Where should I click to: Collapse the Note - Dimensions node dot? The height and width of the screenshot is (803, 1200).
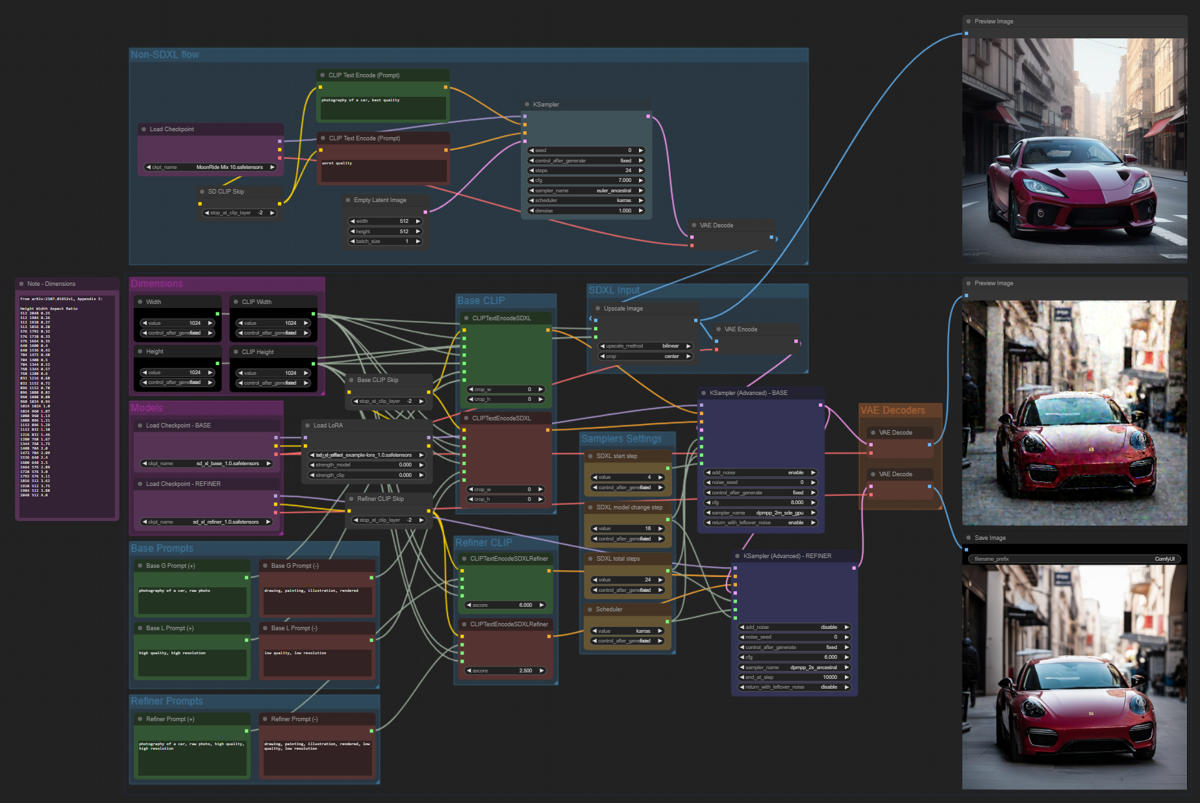tap(21, 283)
